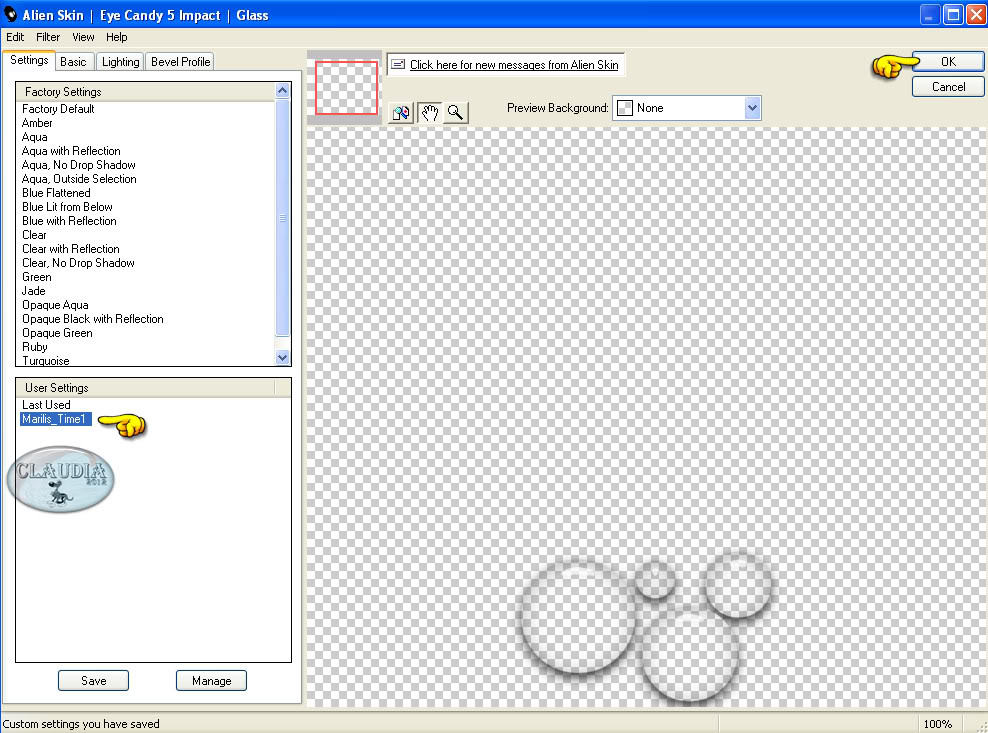
Task: Select the magnifier zoom tool
Action: coord(456,113)
